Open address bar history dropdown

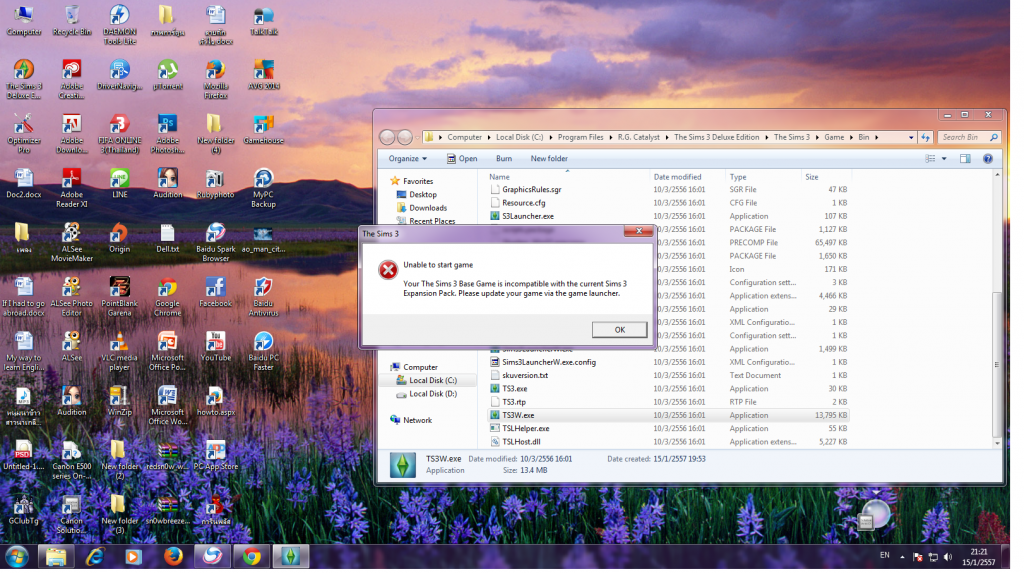pyautogui.click(x=911, y=138)
